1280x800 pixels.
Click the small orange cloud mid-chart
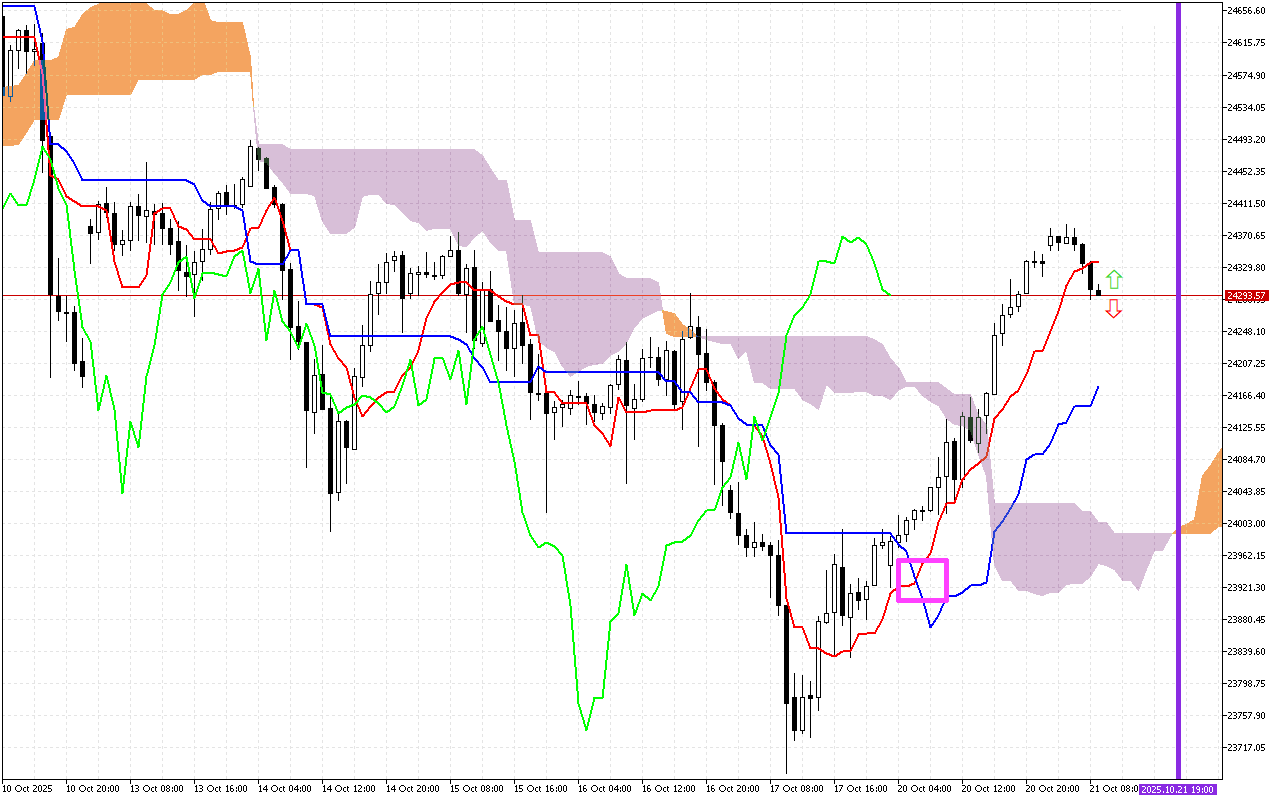[673, 324]
